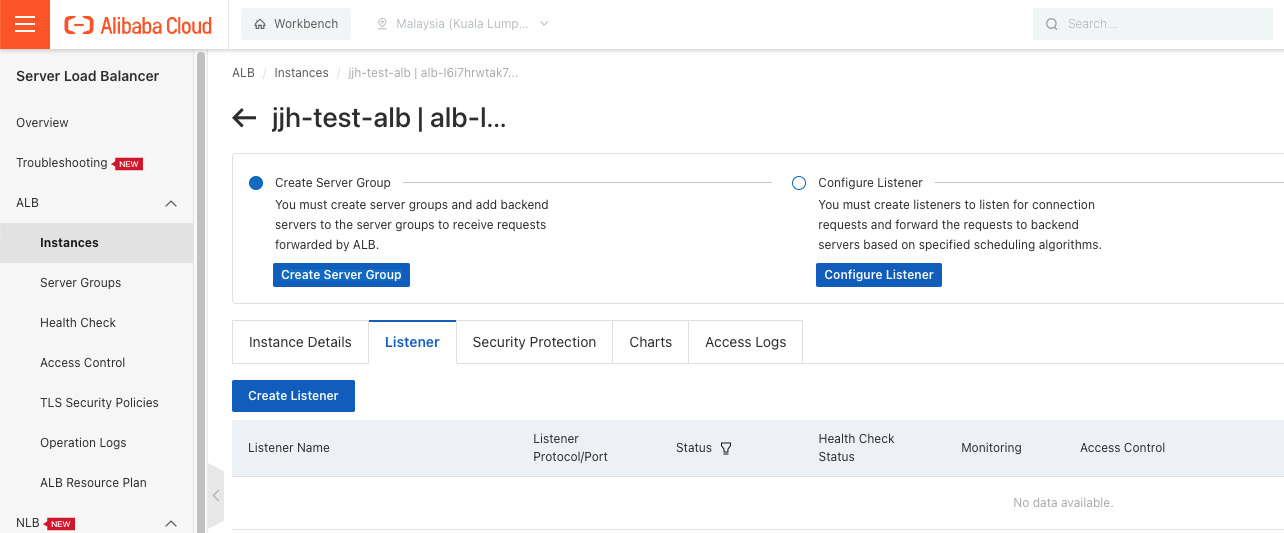Click the sidebar vertical scrollbar
Viewport: 1284px width, 533px height.
[201, 290]
